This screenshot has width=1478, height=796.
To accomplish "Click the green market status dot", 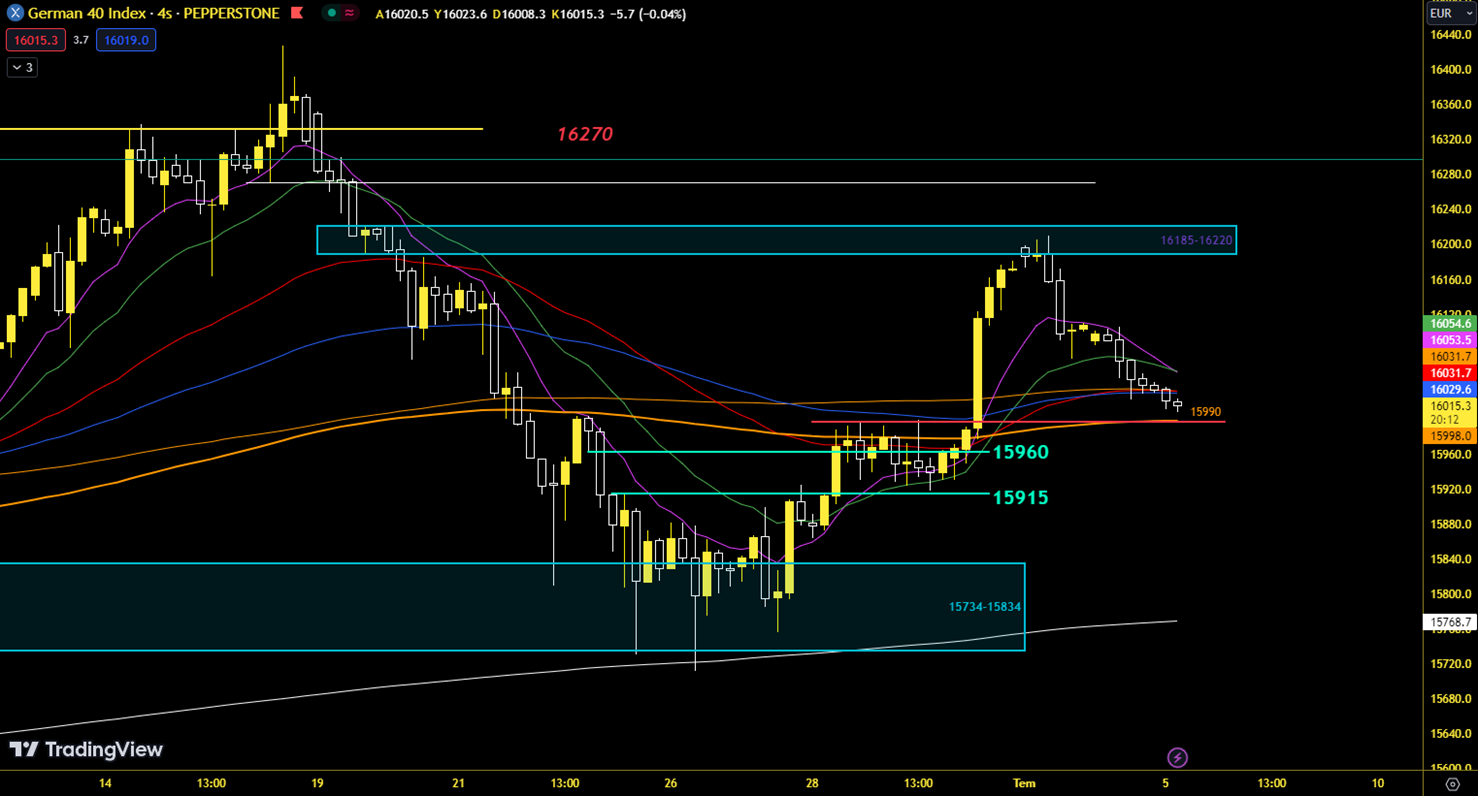I will pos(331,14).
